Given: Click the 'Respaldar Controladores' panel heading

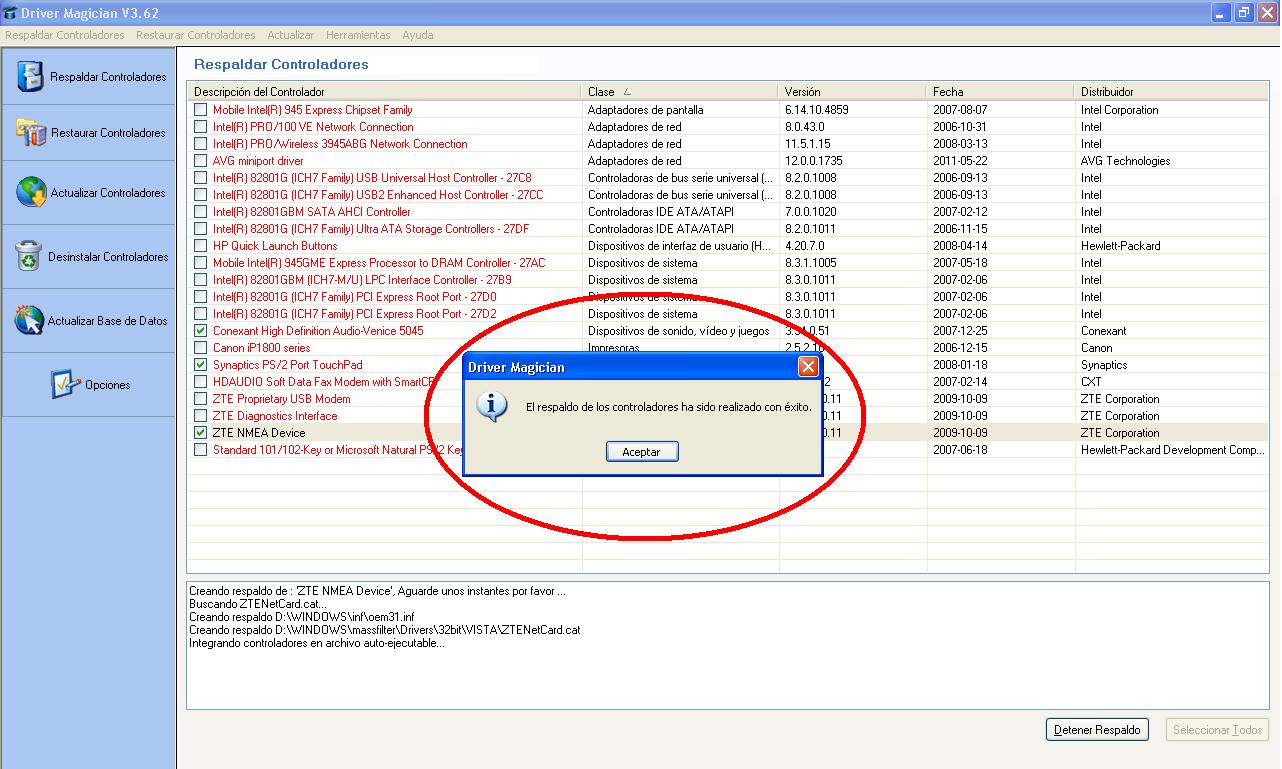Looking at the screenshot, I should pos(281,65).
